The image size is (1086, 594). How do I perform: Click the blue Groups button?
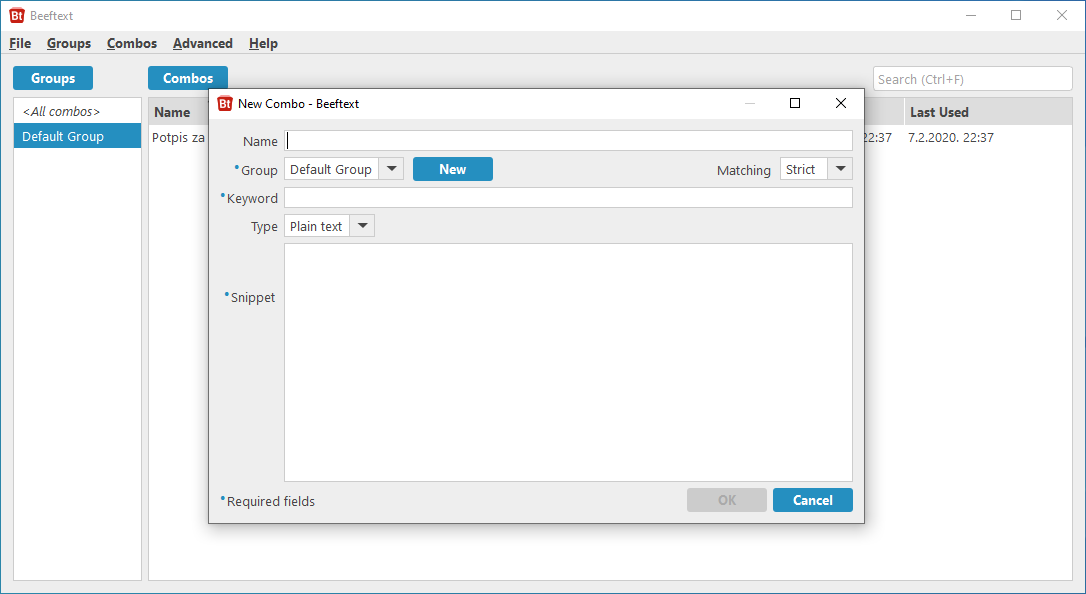53,78
